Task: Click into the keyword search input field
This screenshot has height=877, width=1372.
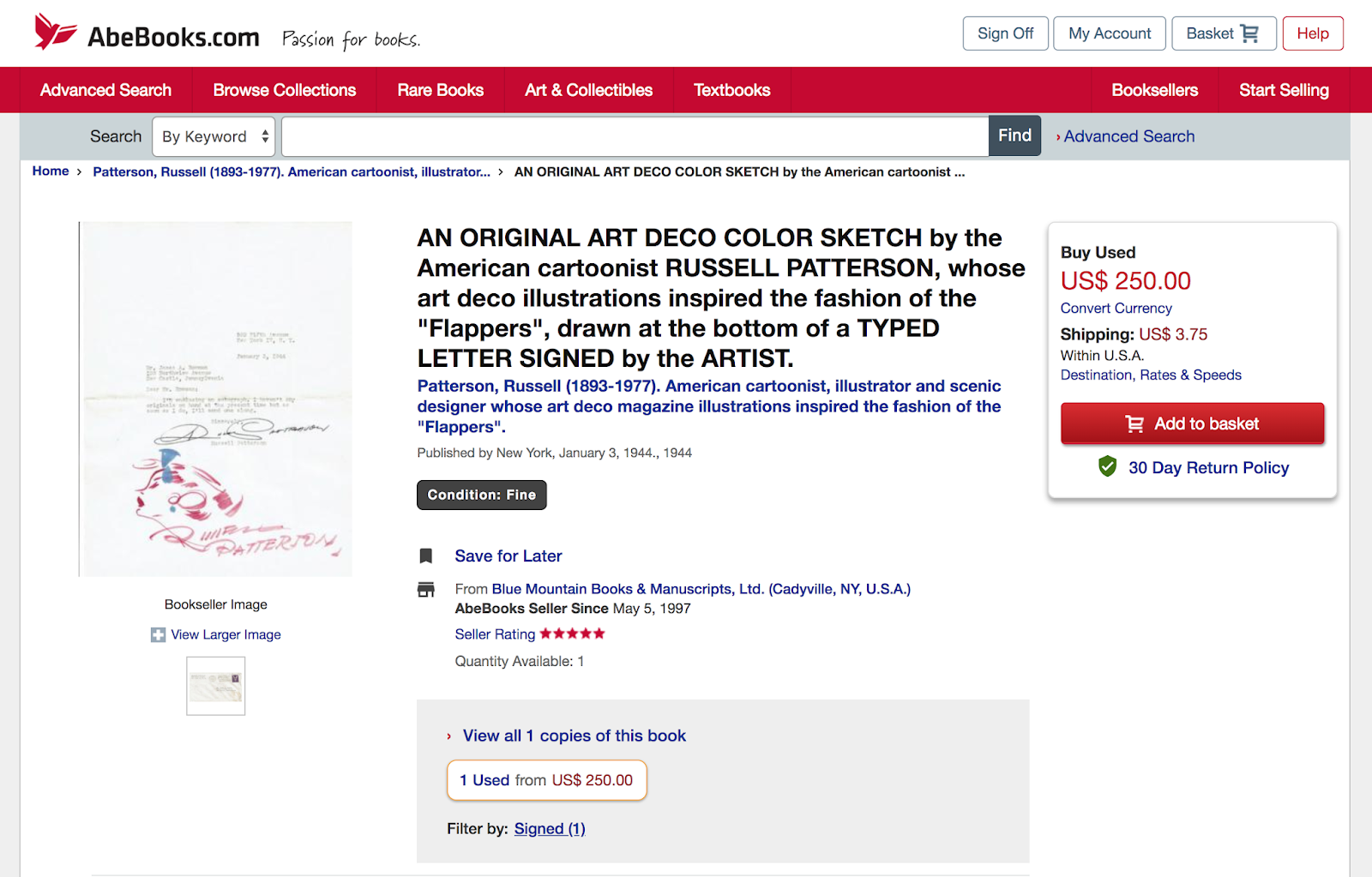Action: click(x=635, y=136)
